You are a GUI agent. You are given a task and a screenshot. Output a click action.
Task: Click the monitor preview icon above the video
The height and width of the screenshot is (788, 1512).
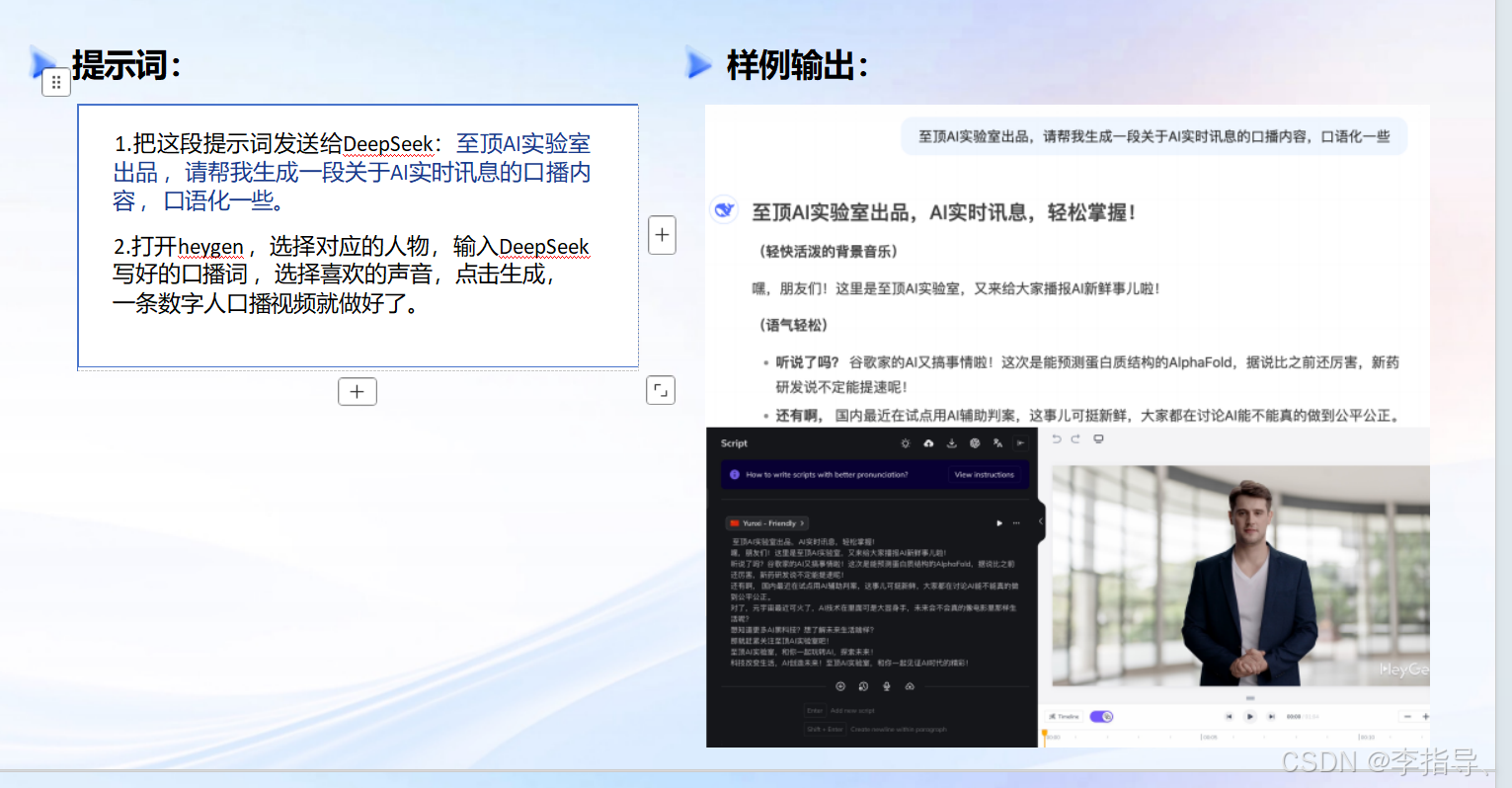click(x=1098, y=439)
